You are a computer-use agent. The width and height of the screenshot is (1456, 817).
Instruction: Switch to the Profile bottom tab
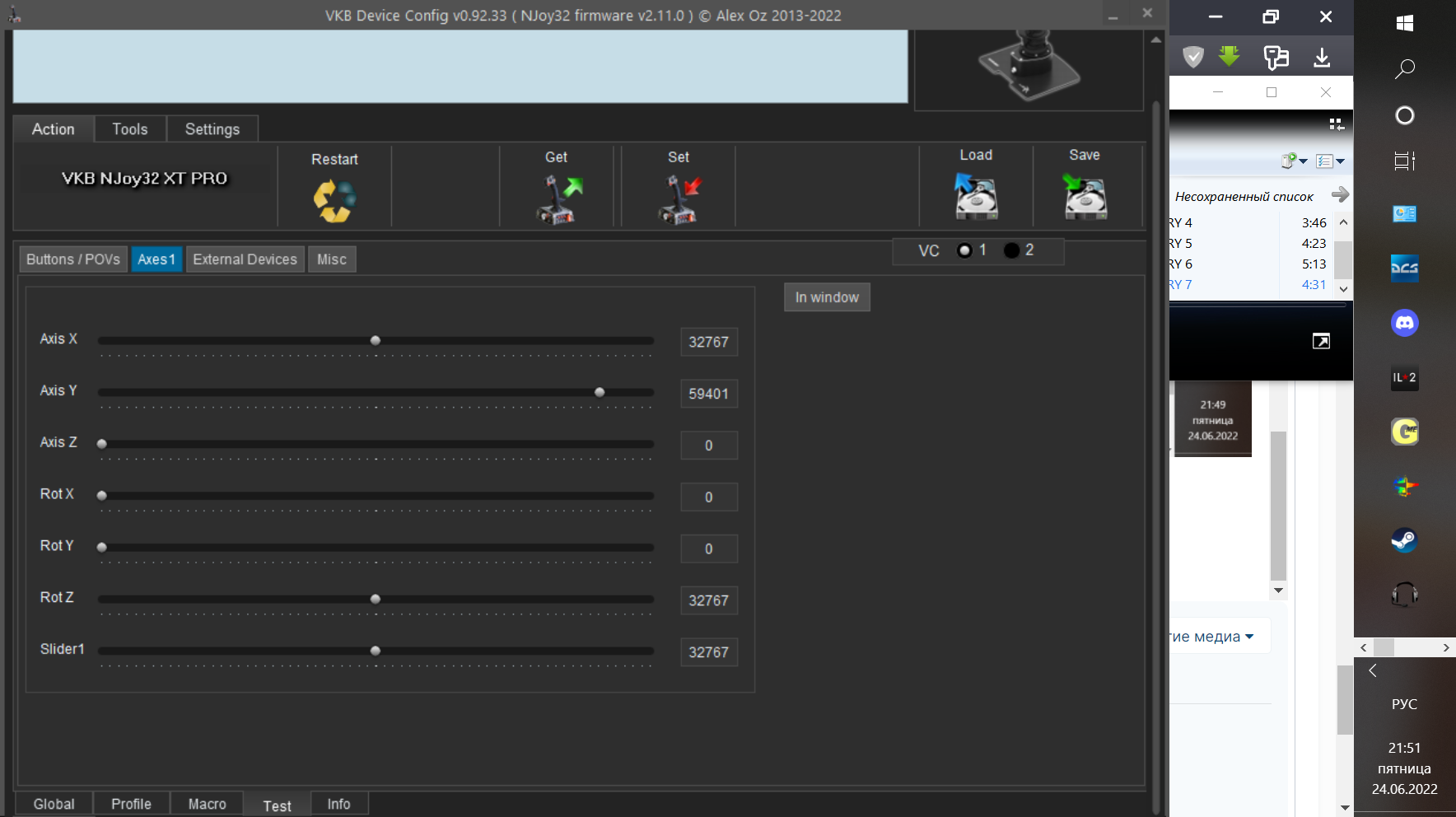[x=131, y=804]
